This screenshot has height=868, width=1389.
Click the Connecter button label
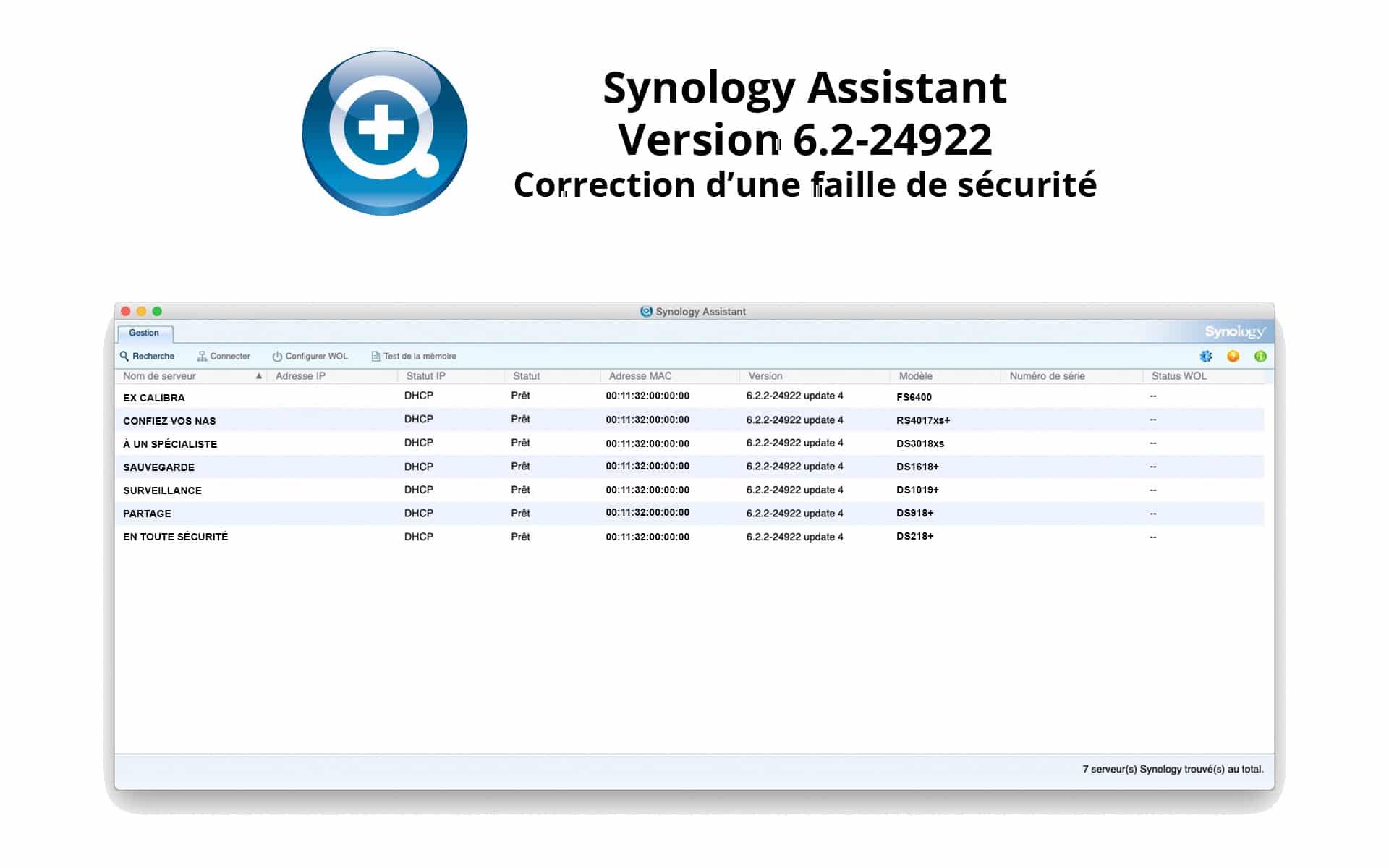click(x=230, y=356)
